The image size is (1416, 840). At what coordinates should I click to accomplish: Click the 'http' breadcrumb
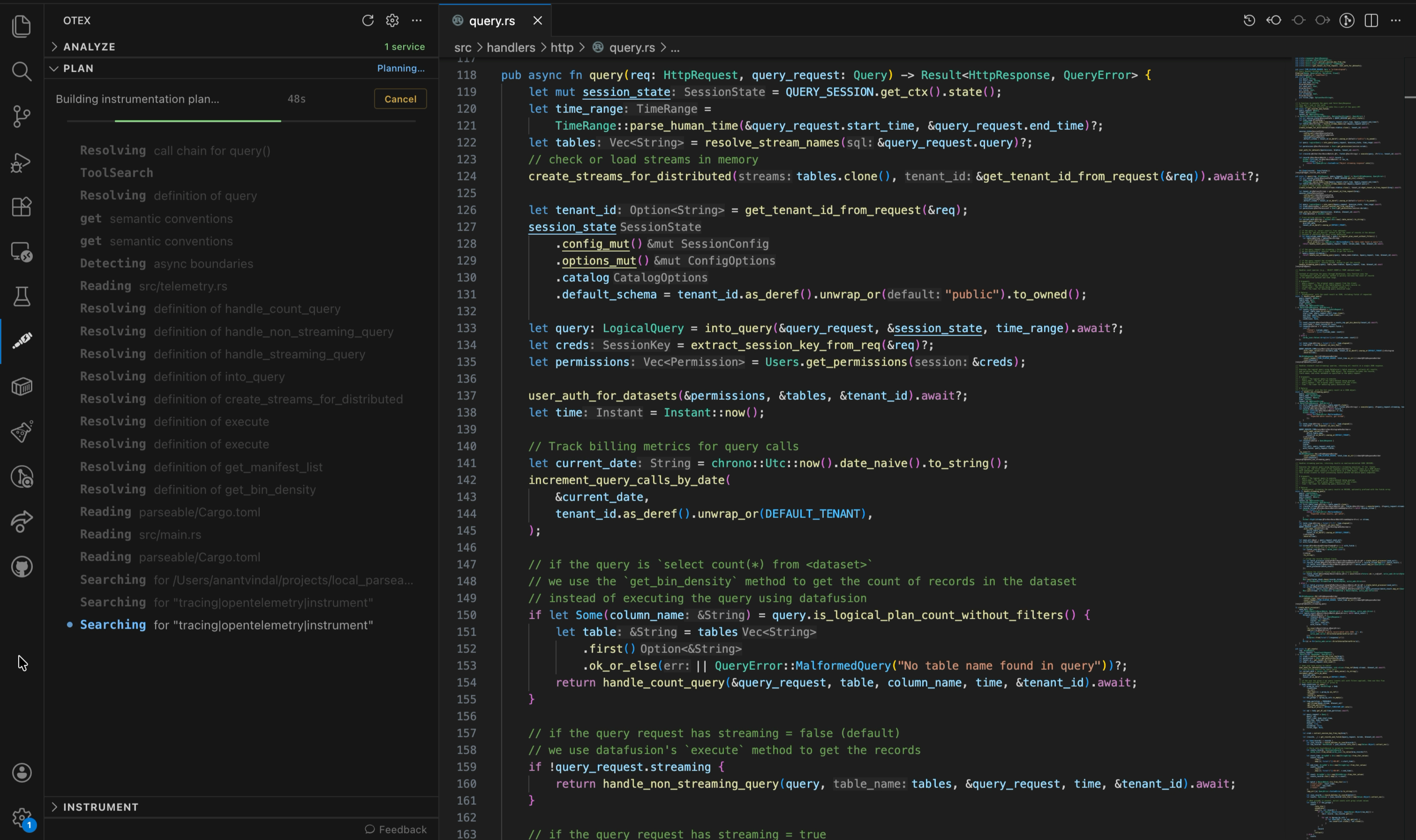562,47
